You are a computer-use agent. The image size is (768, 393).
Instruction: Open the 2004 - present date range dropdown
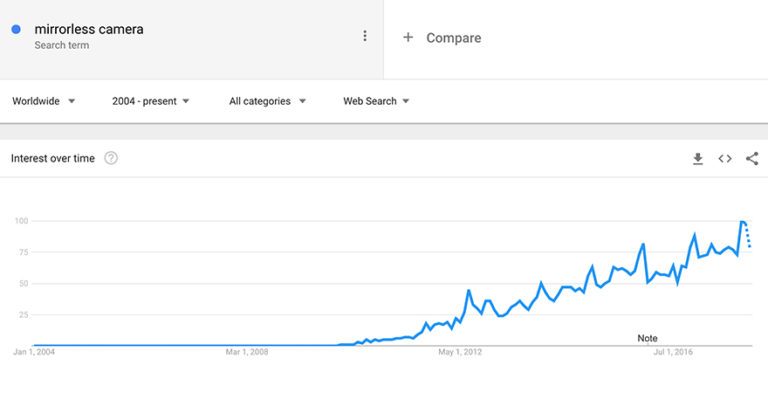click(150, 101)
